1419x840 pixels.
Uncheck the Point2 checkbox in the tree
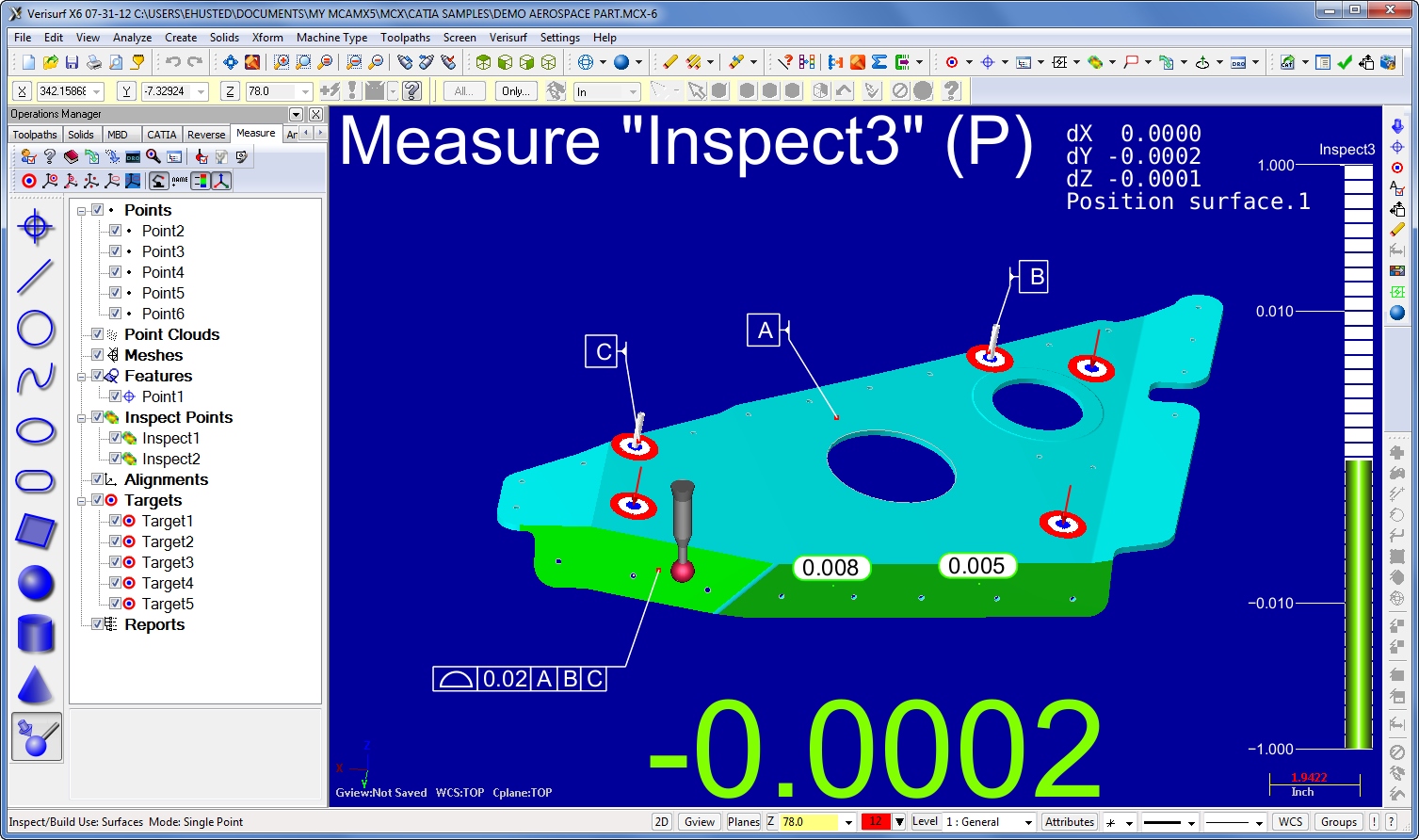[115, 231]
